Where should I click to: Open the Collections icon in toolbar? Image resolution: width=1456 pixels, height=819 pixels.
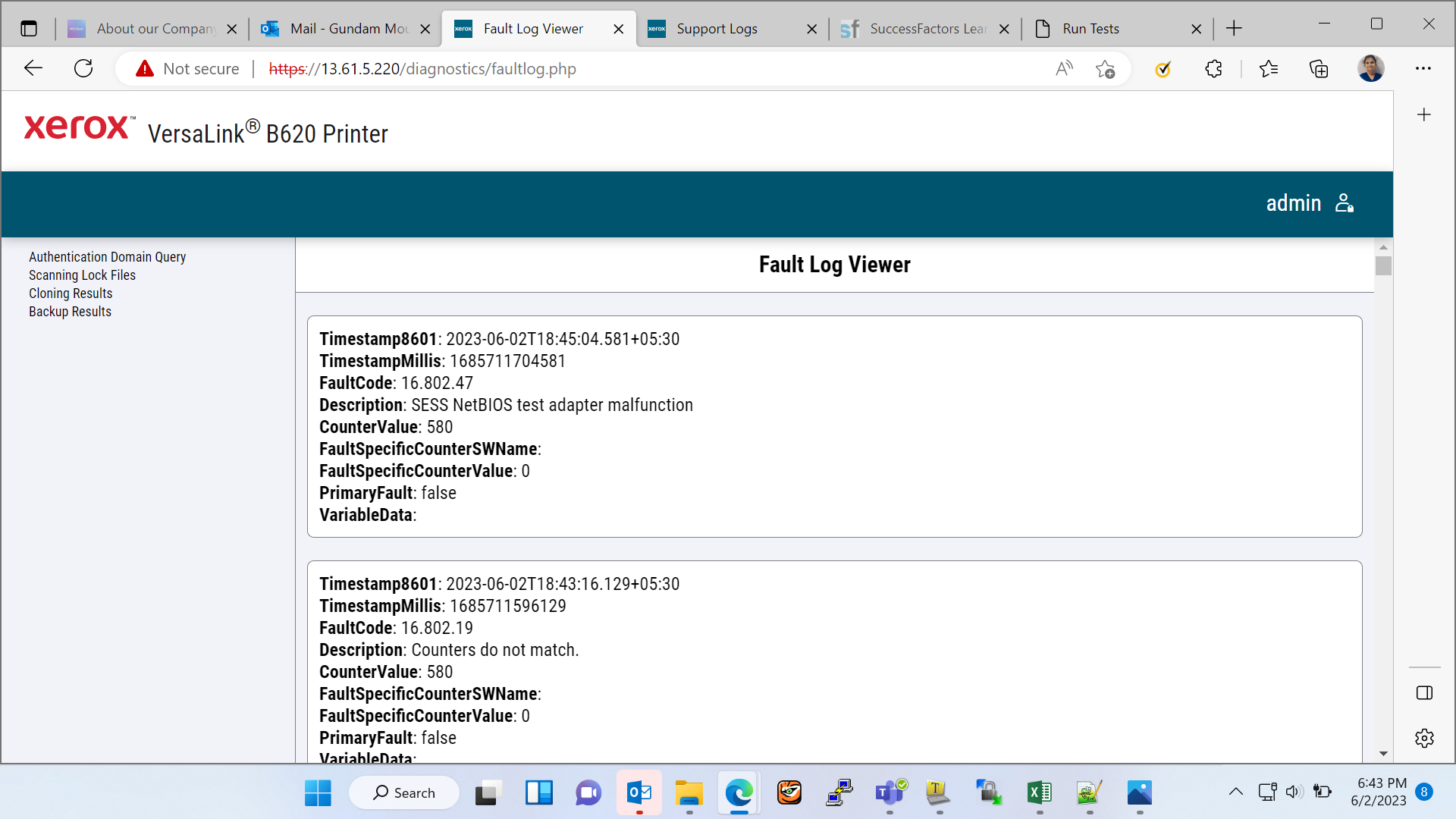pos(1319,69)
